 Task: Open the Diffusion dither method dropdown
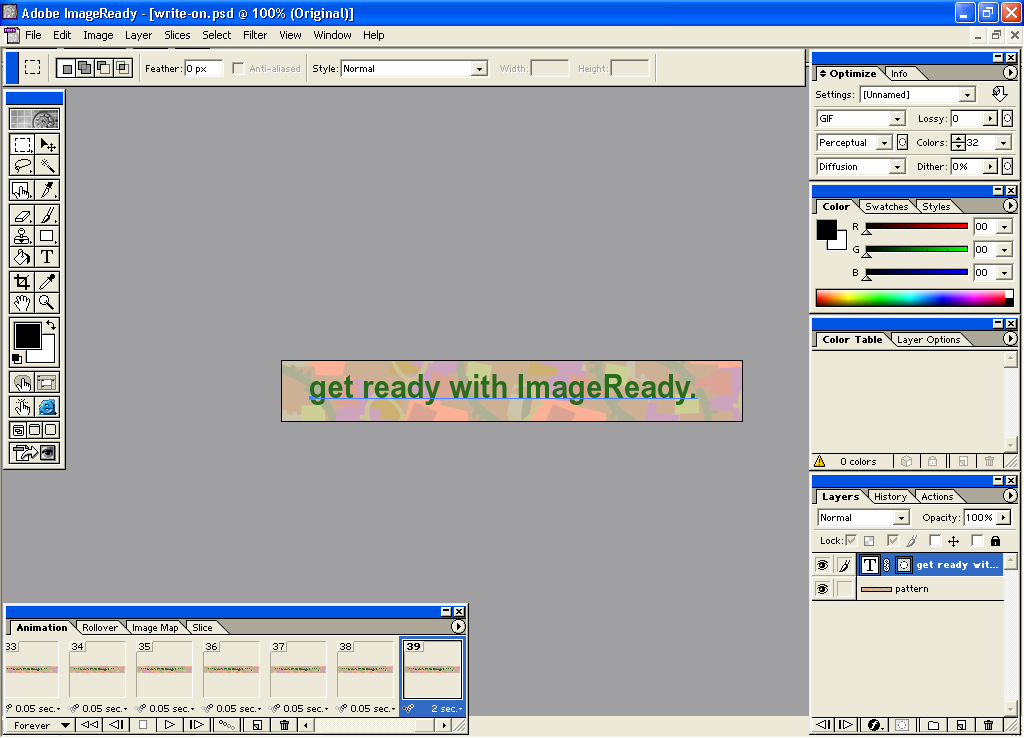point(897,167)
